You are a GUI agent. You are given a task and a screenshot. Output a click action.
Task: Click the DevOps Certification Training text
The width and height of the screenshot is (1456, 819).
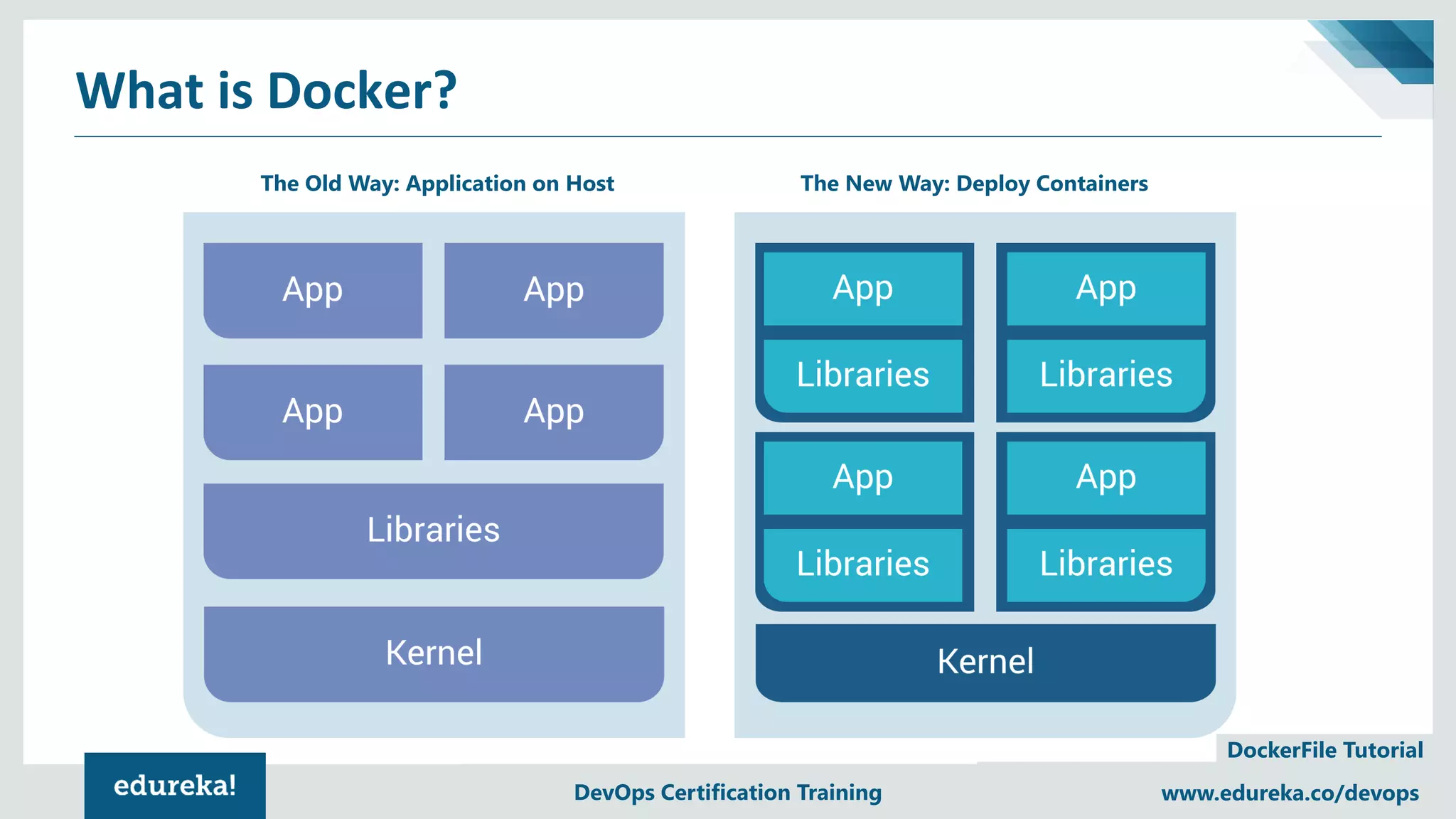point(727,792)
